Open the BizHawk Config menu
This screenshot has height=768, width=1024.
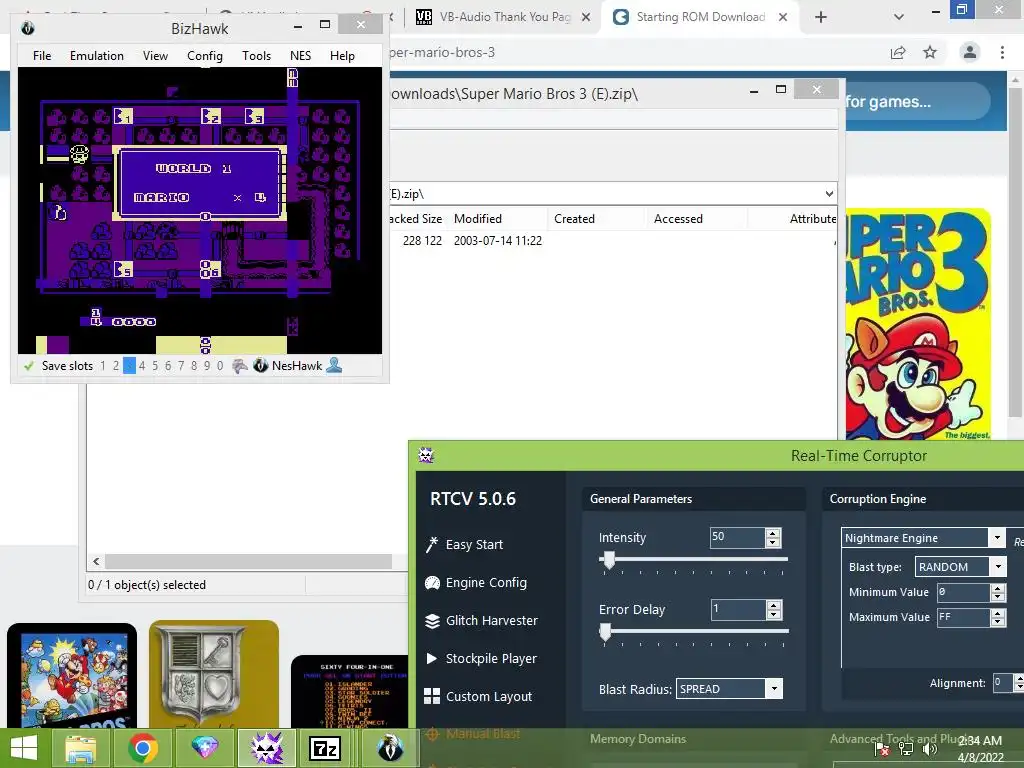[205, 56]
